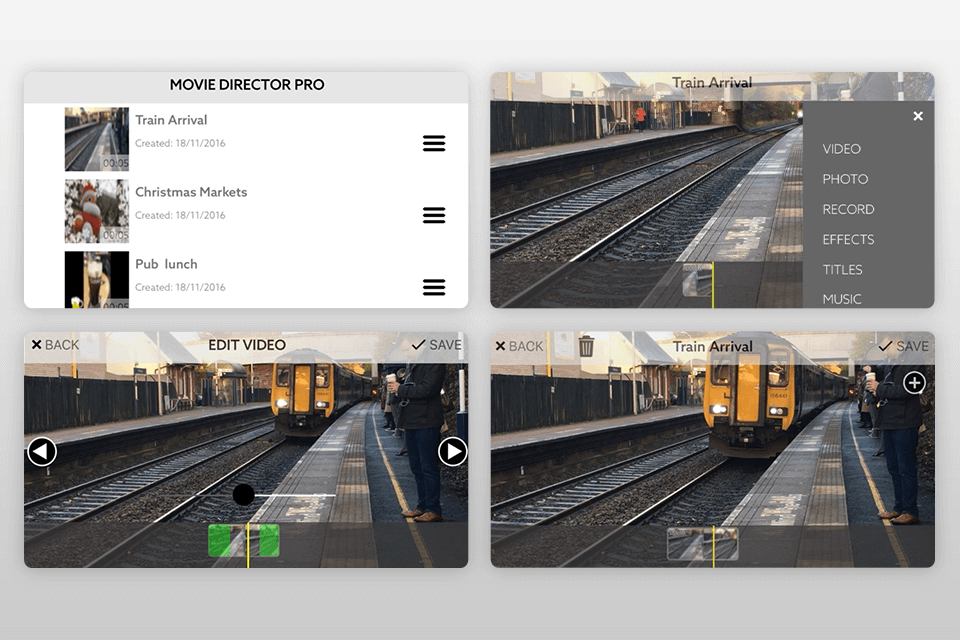Choose TITLES from the side menu

(x=842, y=269)
